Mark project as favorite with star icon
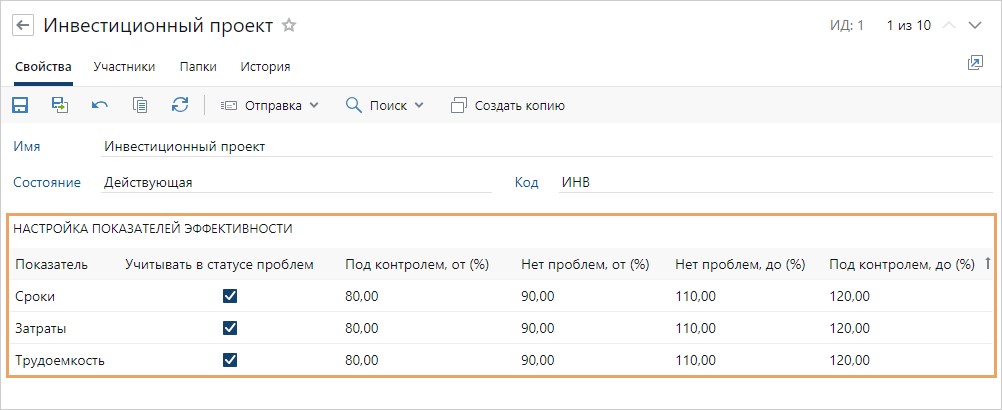 tap(289, 26)
